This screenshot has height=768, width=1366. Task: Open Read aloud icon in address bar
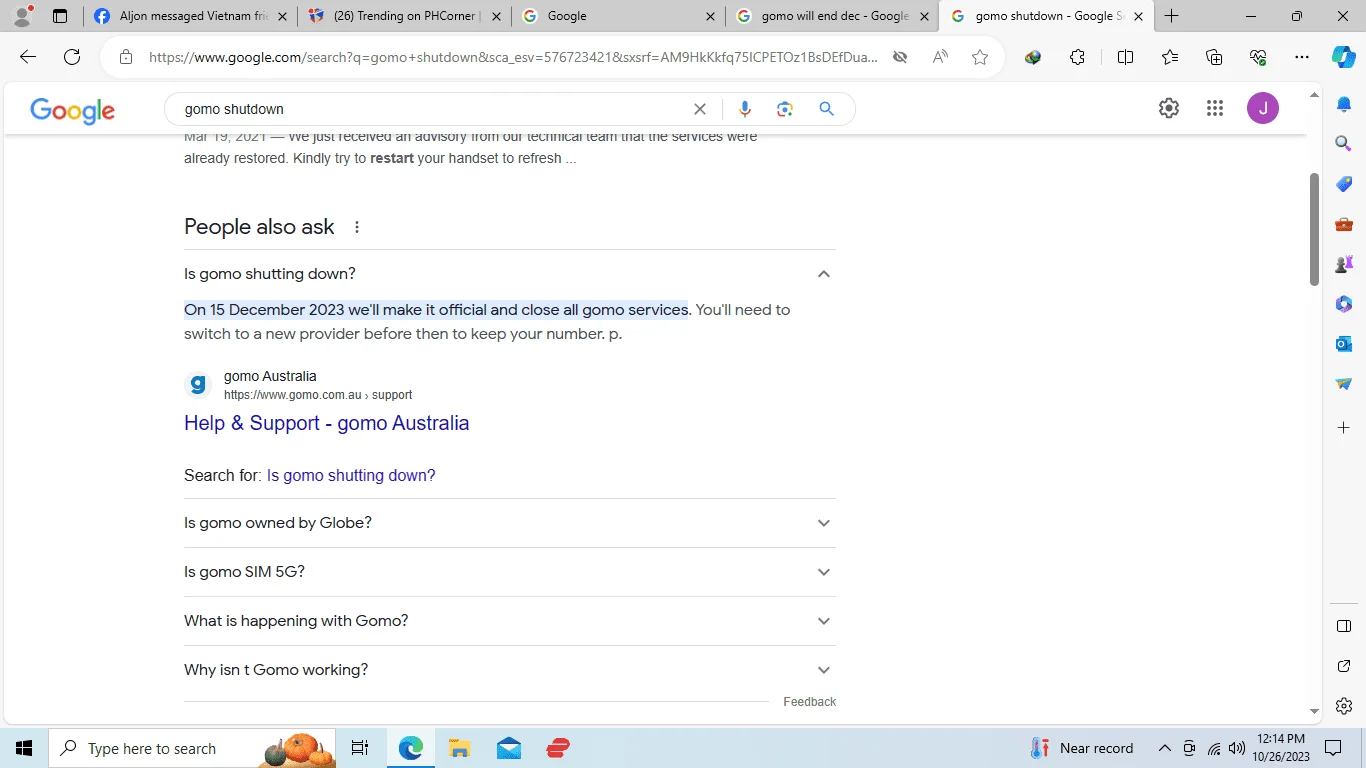[940, 57]
